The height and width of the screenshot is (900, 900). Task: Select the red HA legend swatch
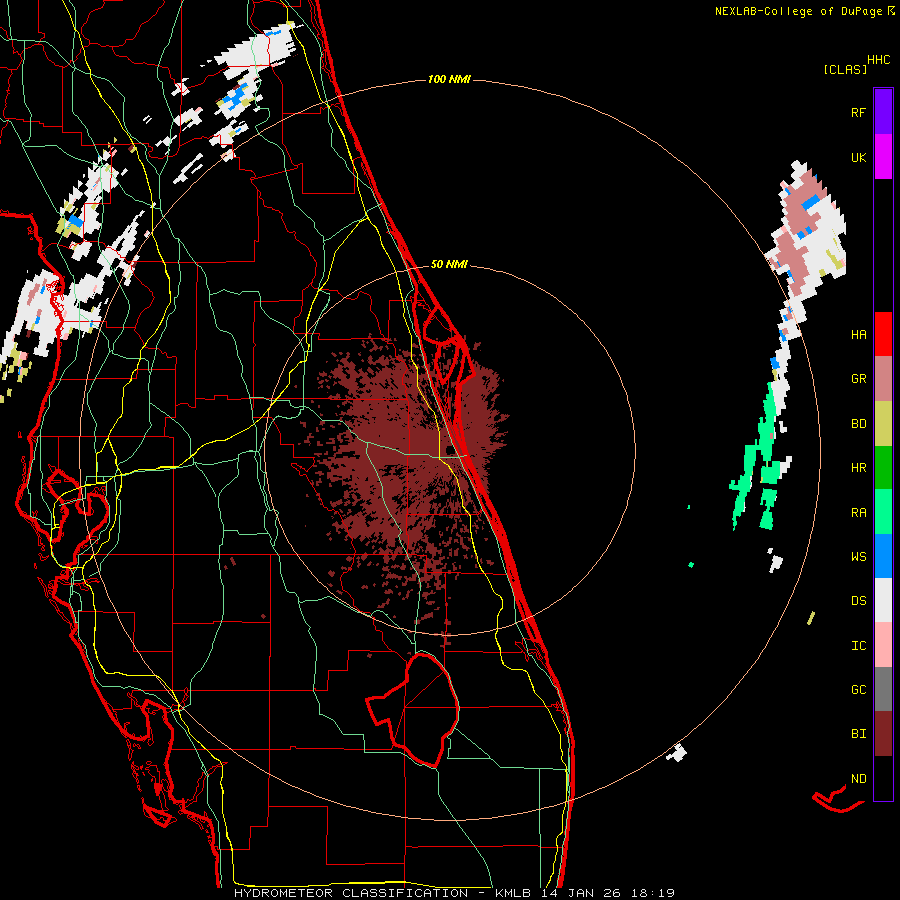(883, 334)
